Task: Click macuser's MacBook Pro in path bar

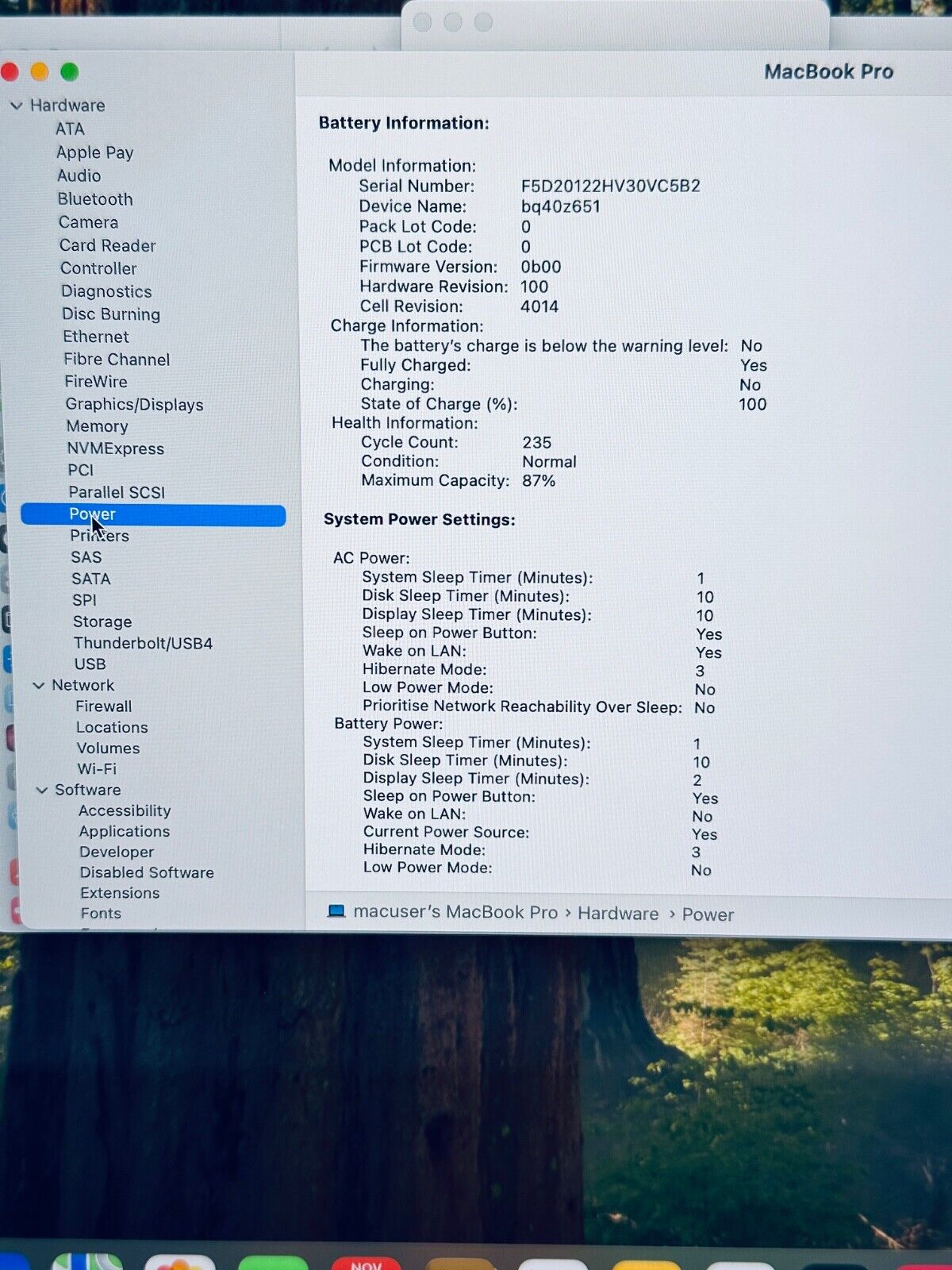Action: coord(455,912)
